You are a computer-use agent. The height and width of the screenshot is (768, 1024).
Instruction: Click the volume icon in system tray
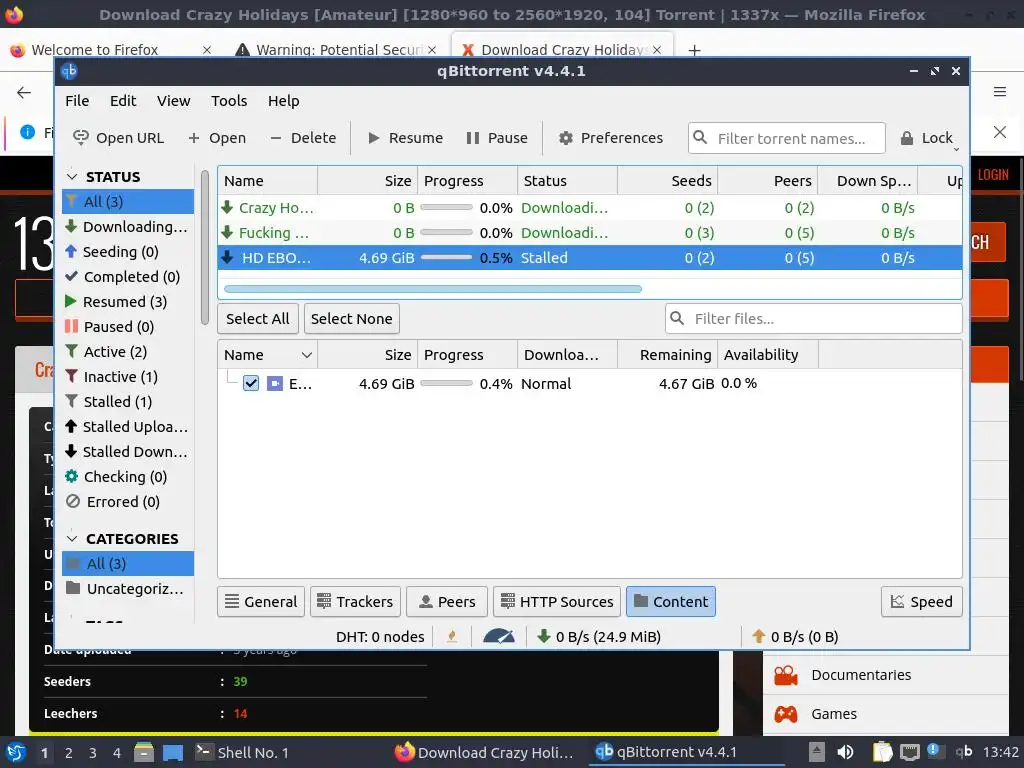click(x=845, y=752)
